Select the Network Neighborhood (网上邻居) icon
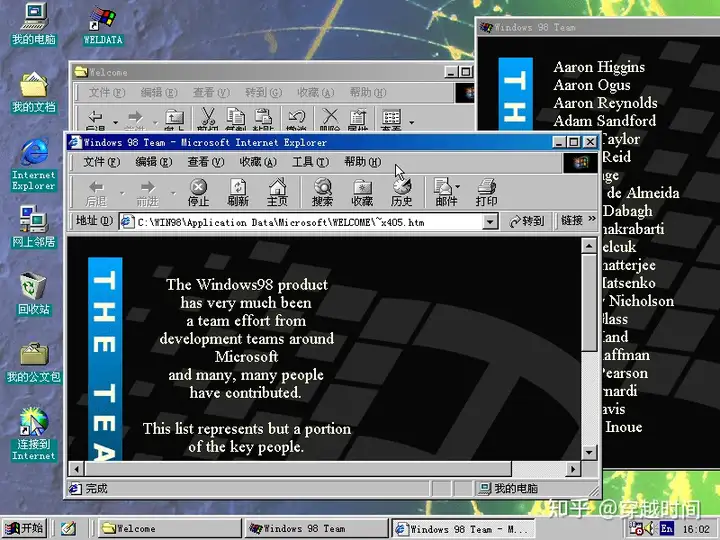 (x=34, y=226)
